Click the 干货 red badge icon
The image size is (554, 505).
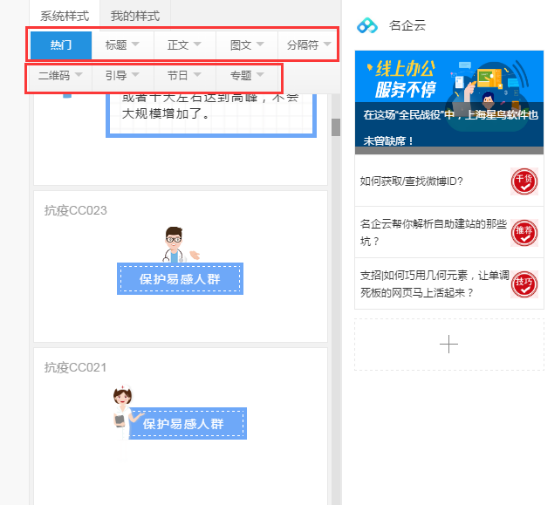point(524,181)
